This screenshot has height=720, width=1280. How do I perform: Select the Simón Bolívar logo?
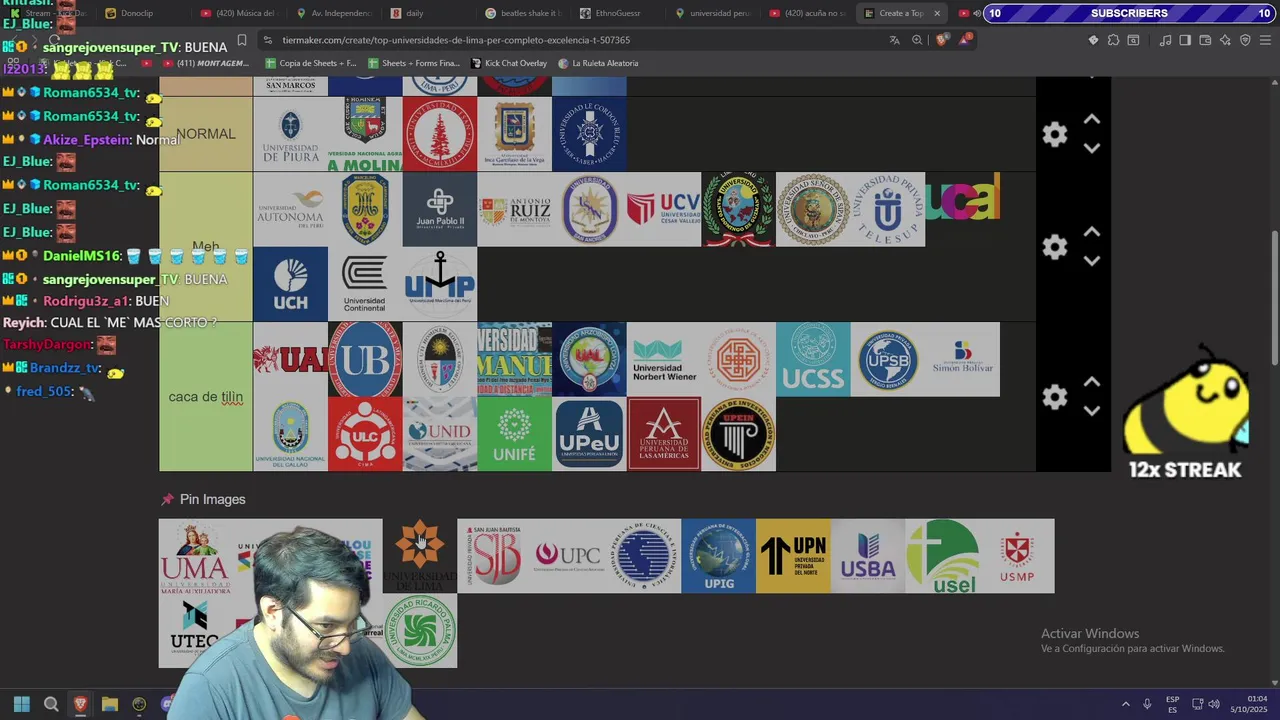[x=962, y=359]
